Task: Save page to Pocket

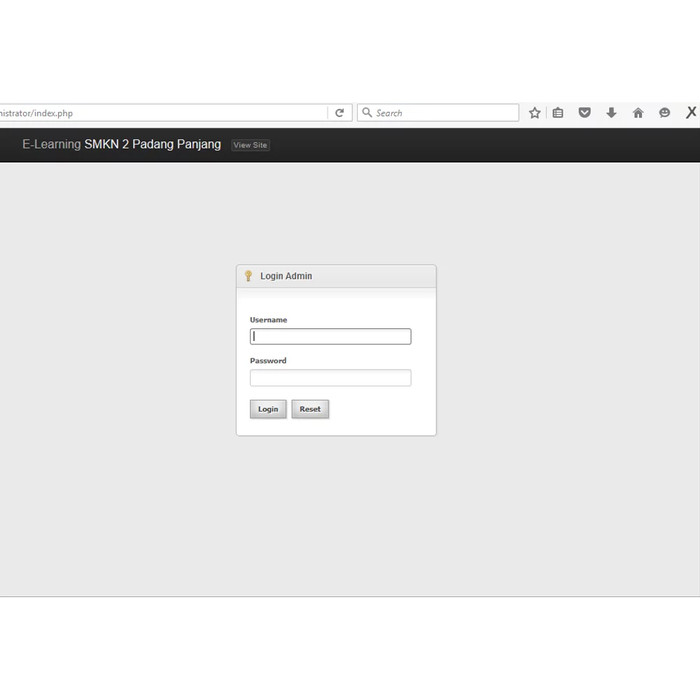Action: (585, 113)
